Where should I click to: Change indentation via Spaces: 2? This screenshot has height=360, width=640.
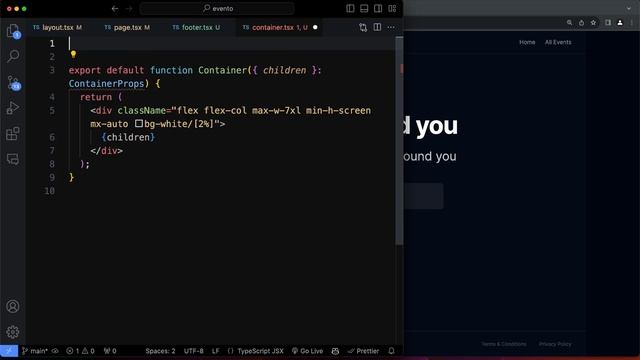[x=160, y=351]
